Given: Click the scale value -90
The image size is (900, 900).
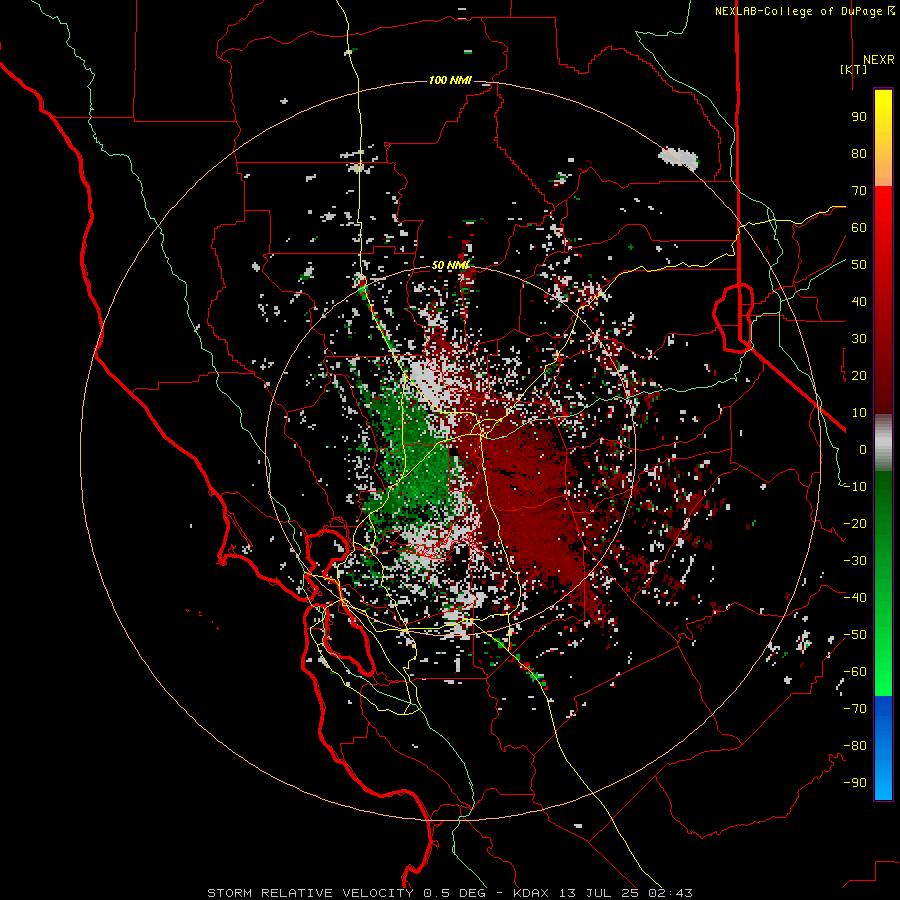Looking at the screenshot, I should pyautogui.click(x=855, y=783).
